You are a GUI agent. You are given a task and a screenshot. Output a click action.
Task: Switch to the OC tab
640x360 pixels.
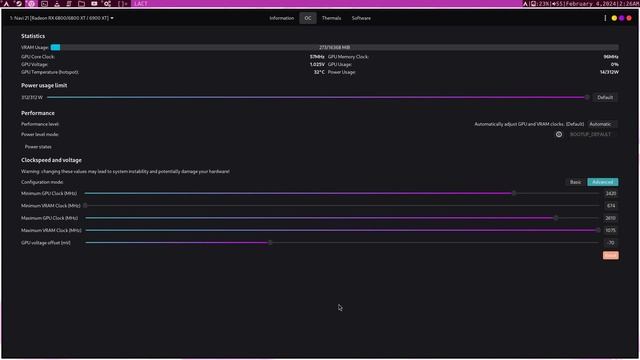pos(308,18)
